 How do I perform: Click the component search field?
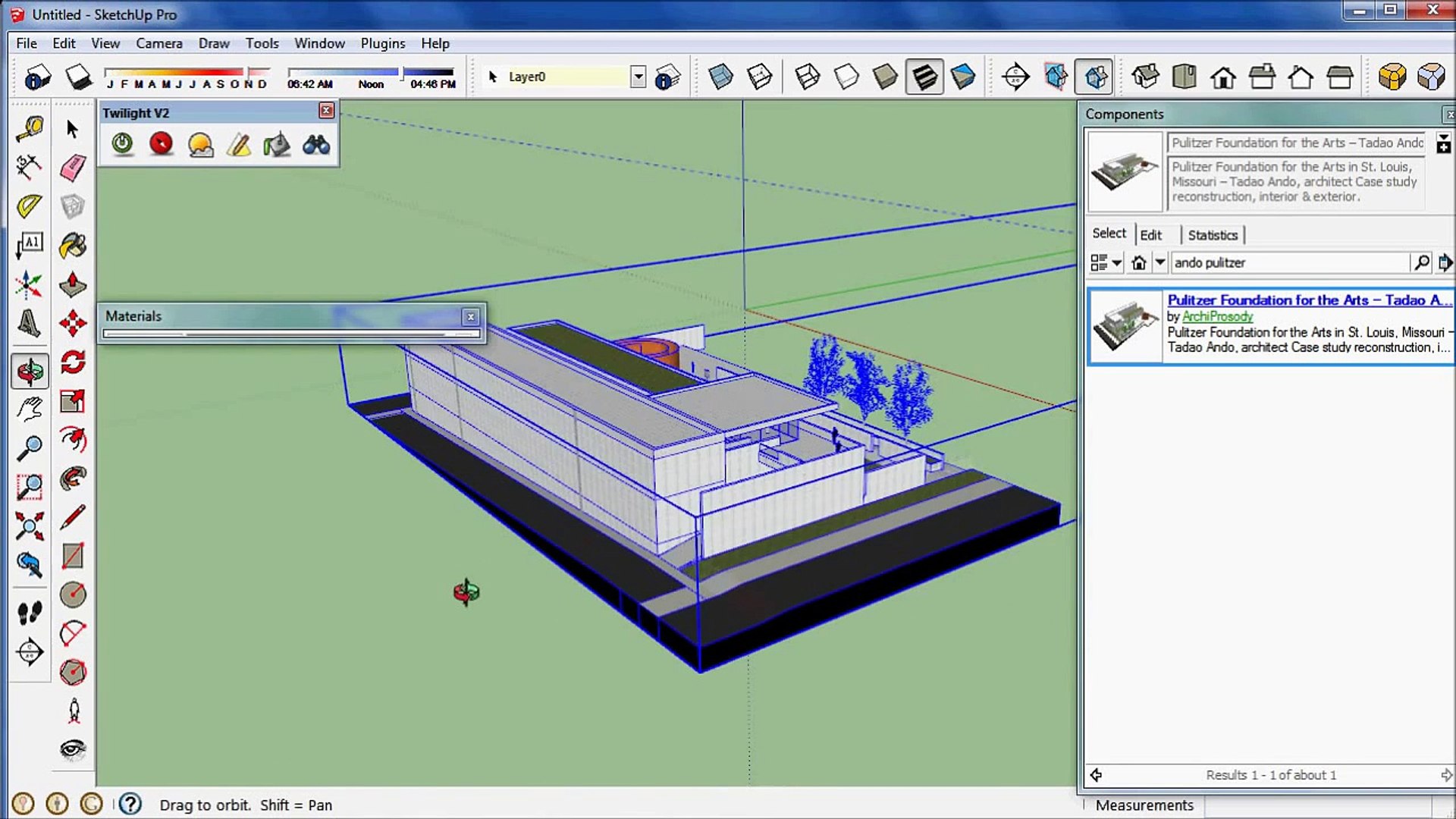(1289, 263)
